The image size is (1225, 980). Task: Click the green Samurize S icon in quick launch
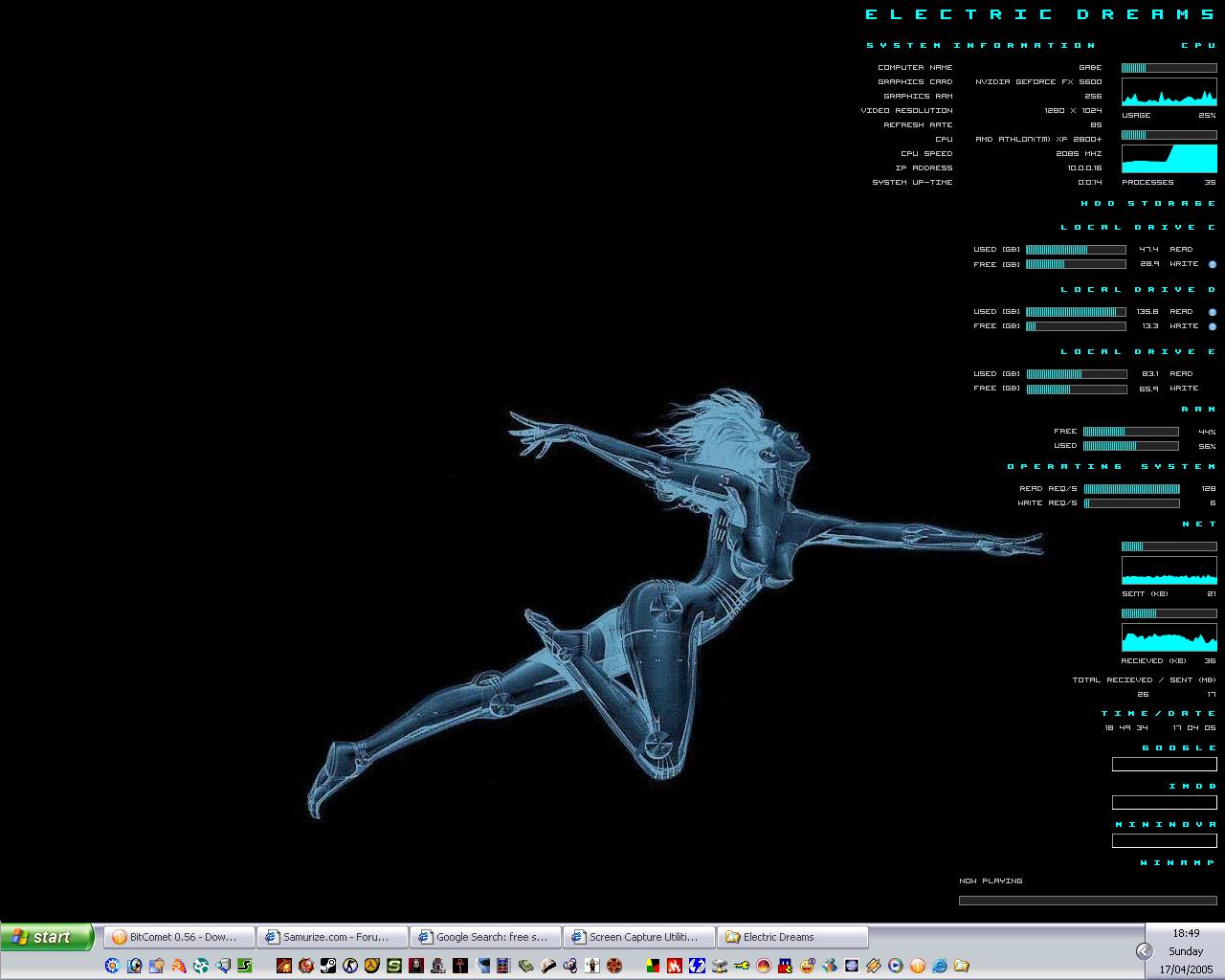pyautogui.click(x=244, y=966)
